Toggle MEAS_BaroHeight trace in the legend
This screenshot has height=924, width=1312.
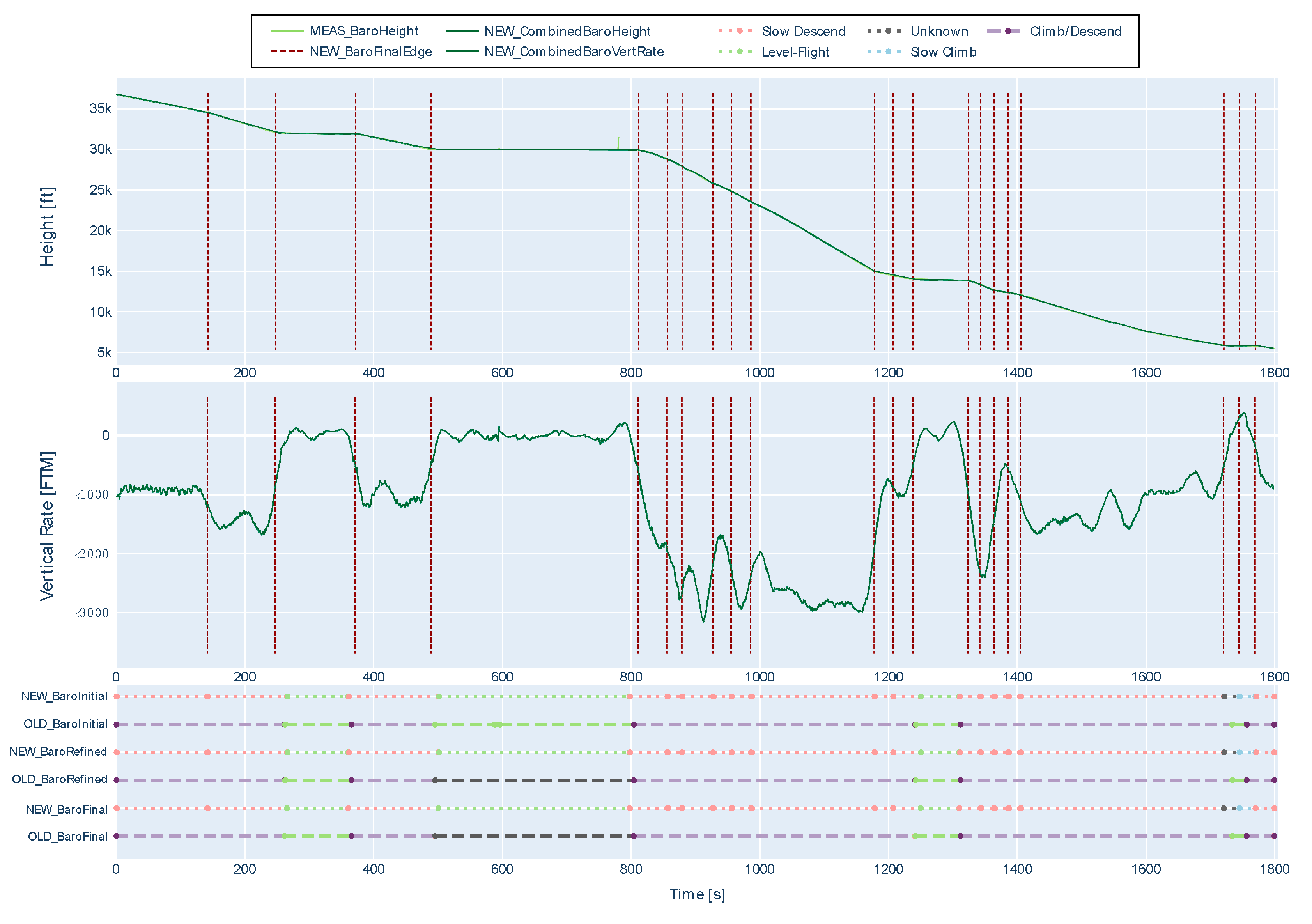click(x=345, y=31)
